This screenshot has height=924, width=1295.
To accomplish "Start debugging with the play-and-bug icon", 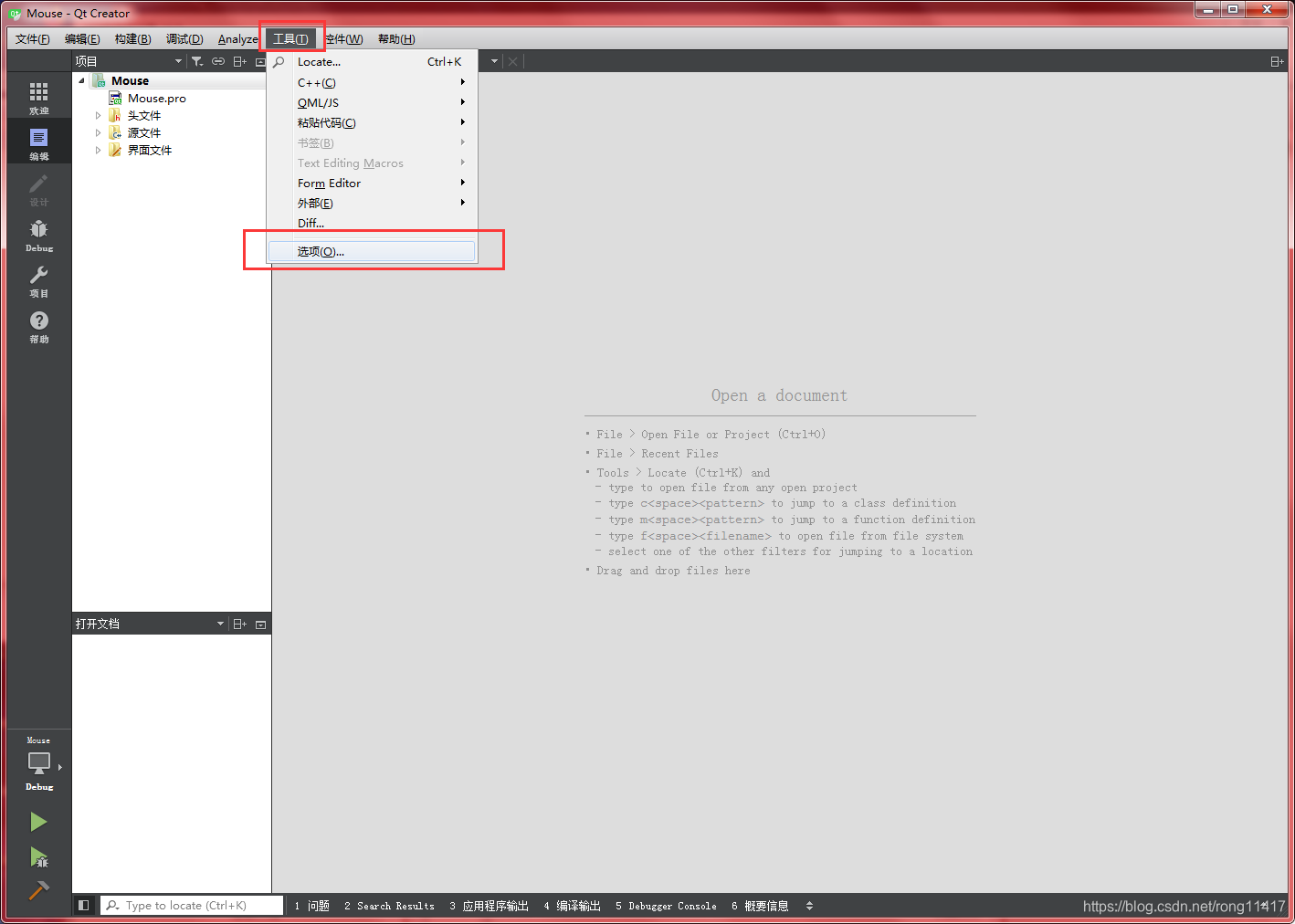I will pyautogui.click(x=38, y=856).
